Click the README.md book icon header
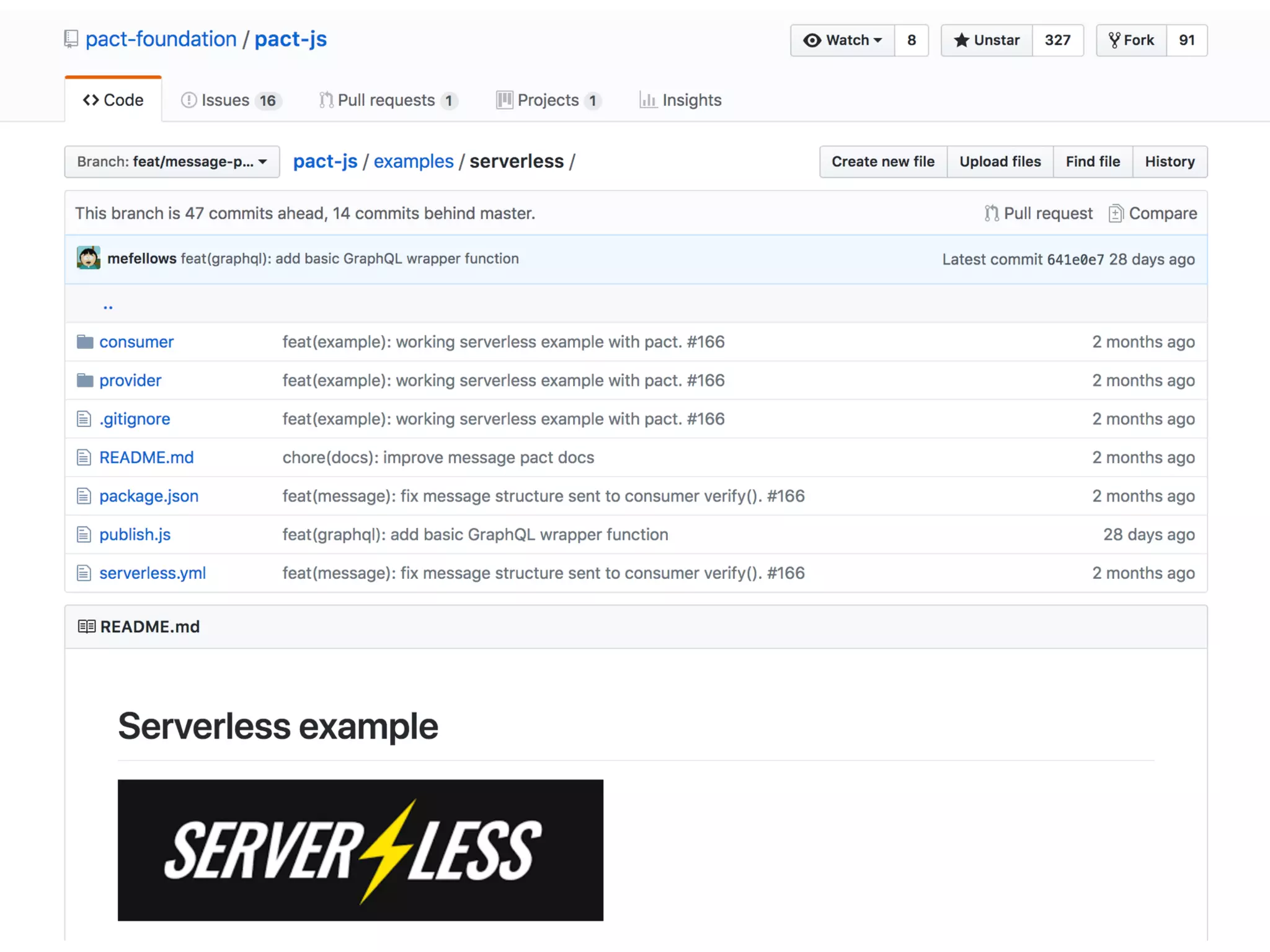 pos(86,627)
